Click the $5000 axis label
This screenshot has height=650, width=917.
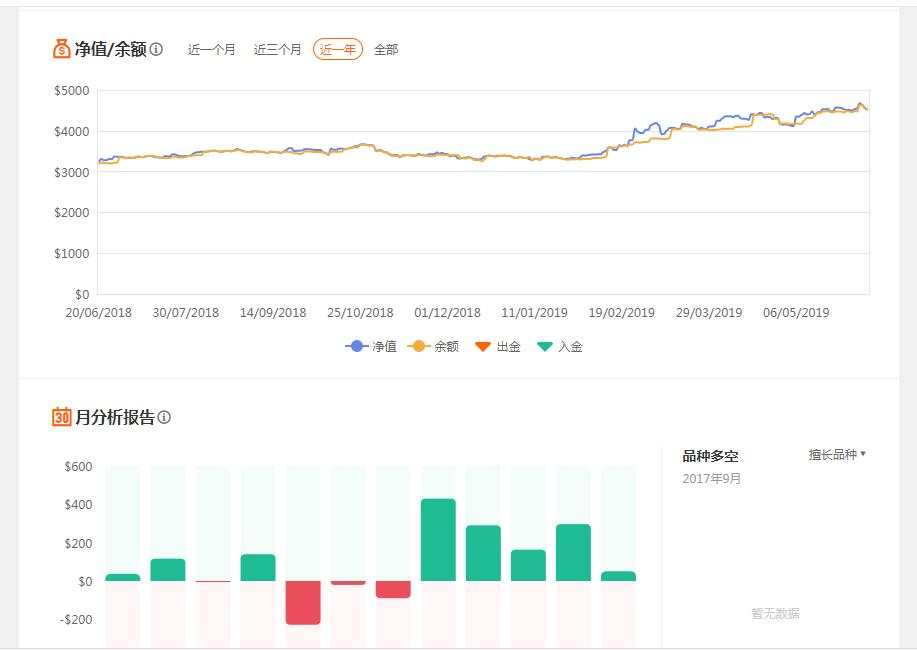[x=72, y=91]
